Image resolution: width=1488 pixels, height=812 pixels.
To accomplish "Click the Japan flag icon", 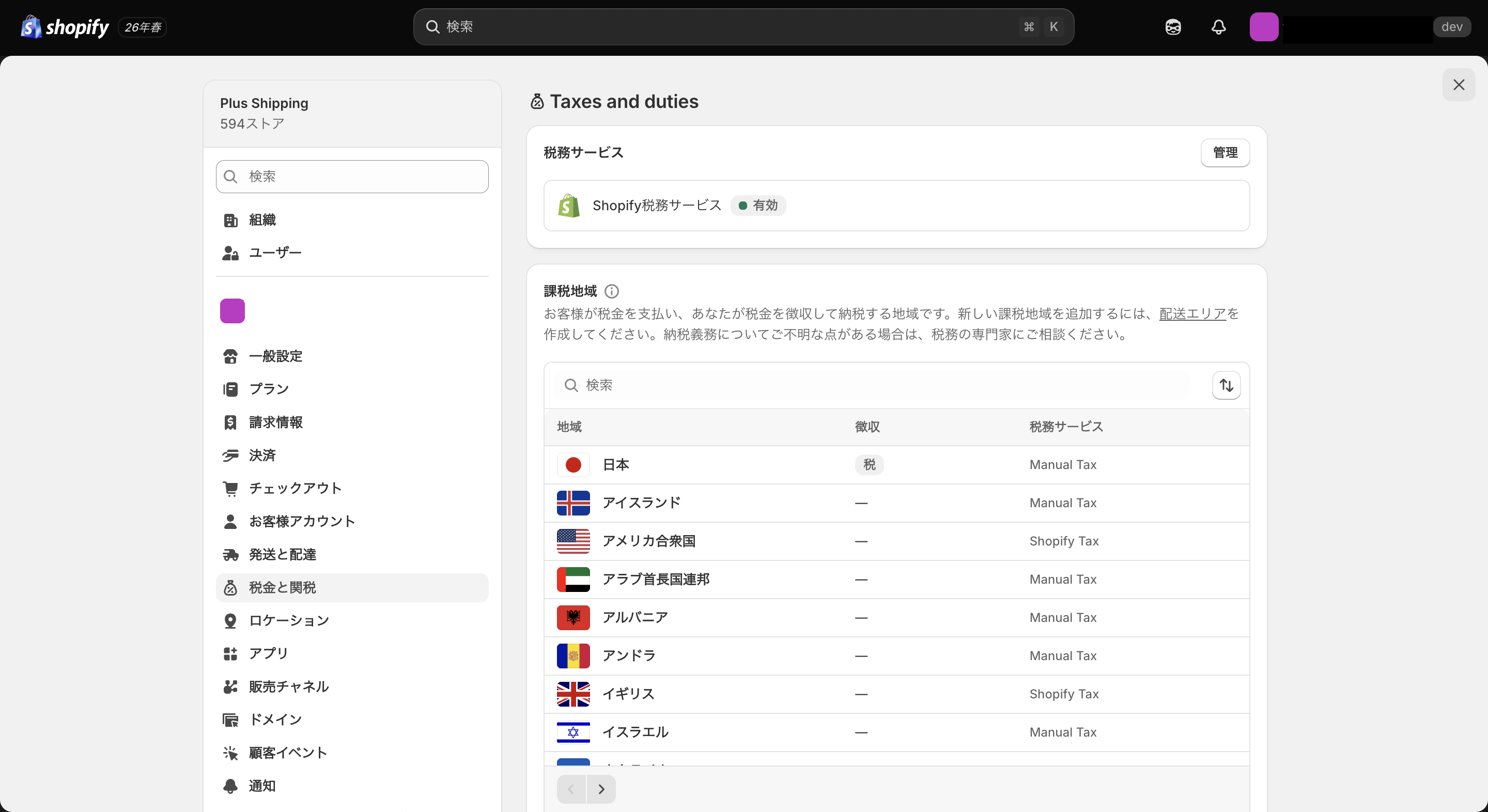I will [573, 465].
